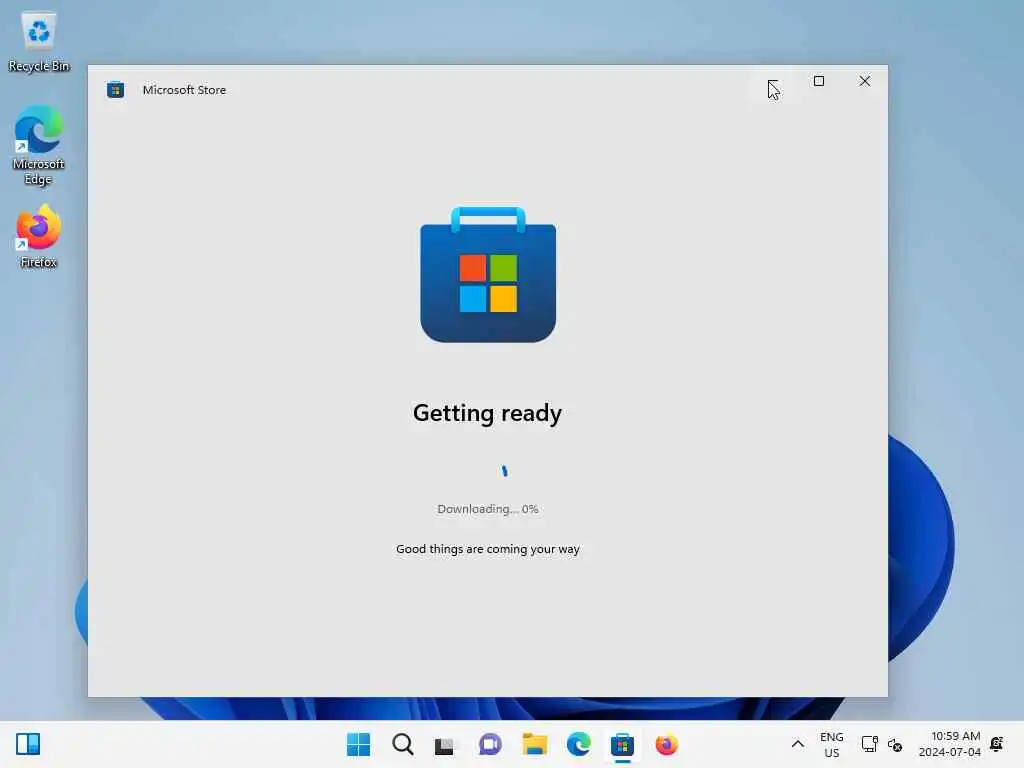The image size is (1024, 768).
Task: Click the network status tray icon
Action: (x=869, y=744)
